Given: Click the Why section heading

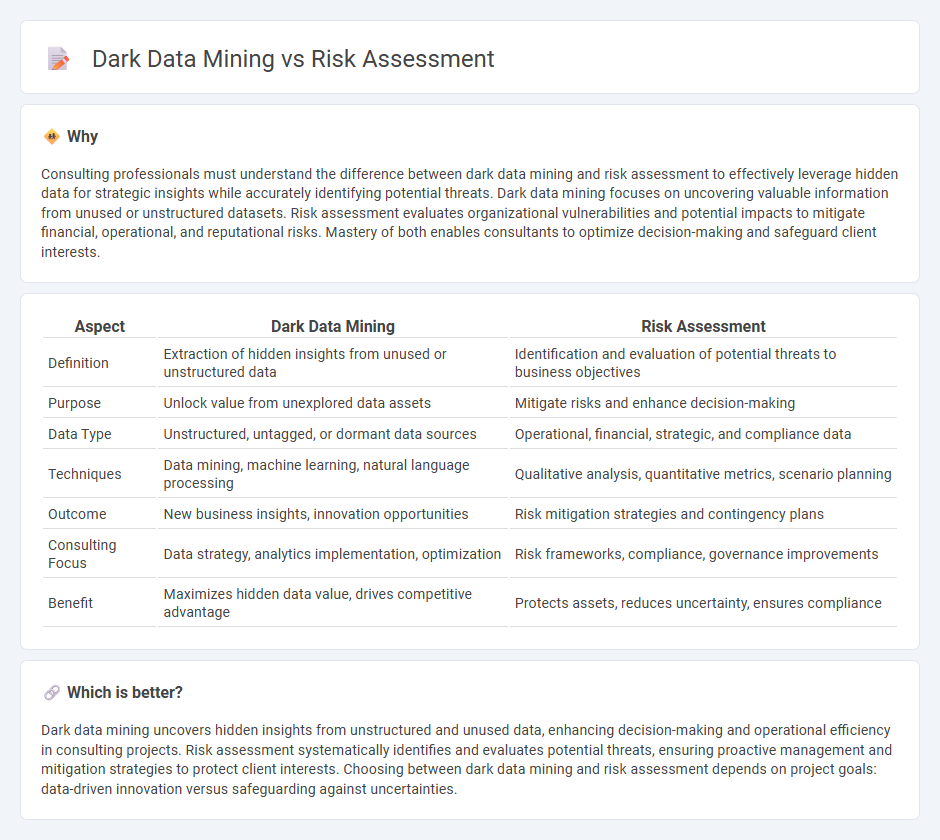Looking at the screenshot, I should (x=82, y=137).
